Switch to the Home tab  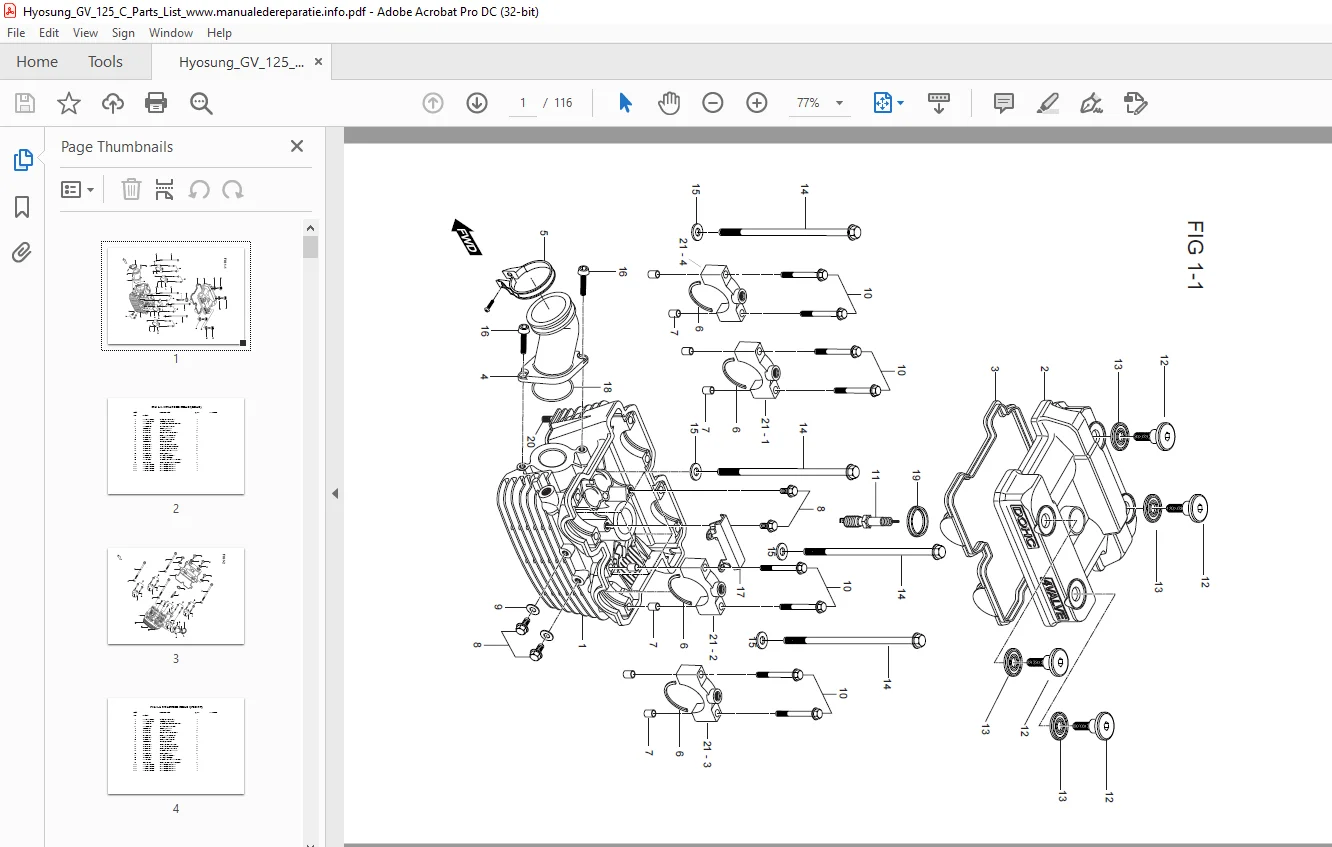coord(37,62)
